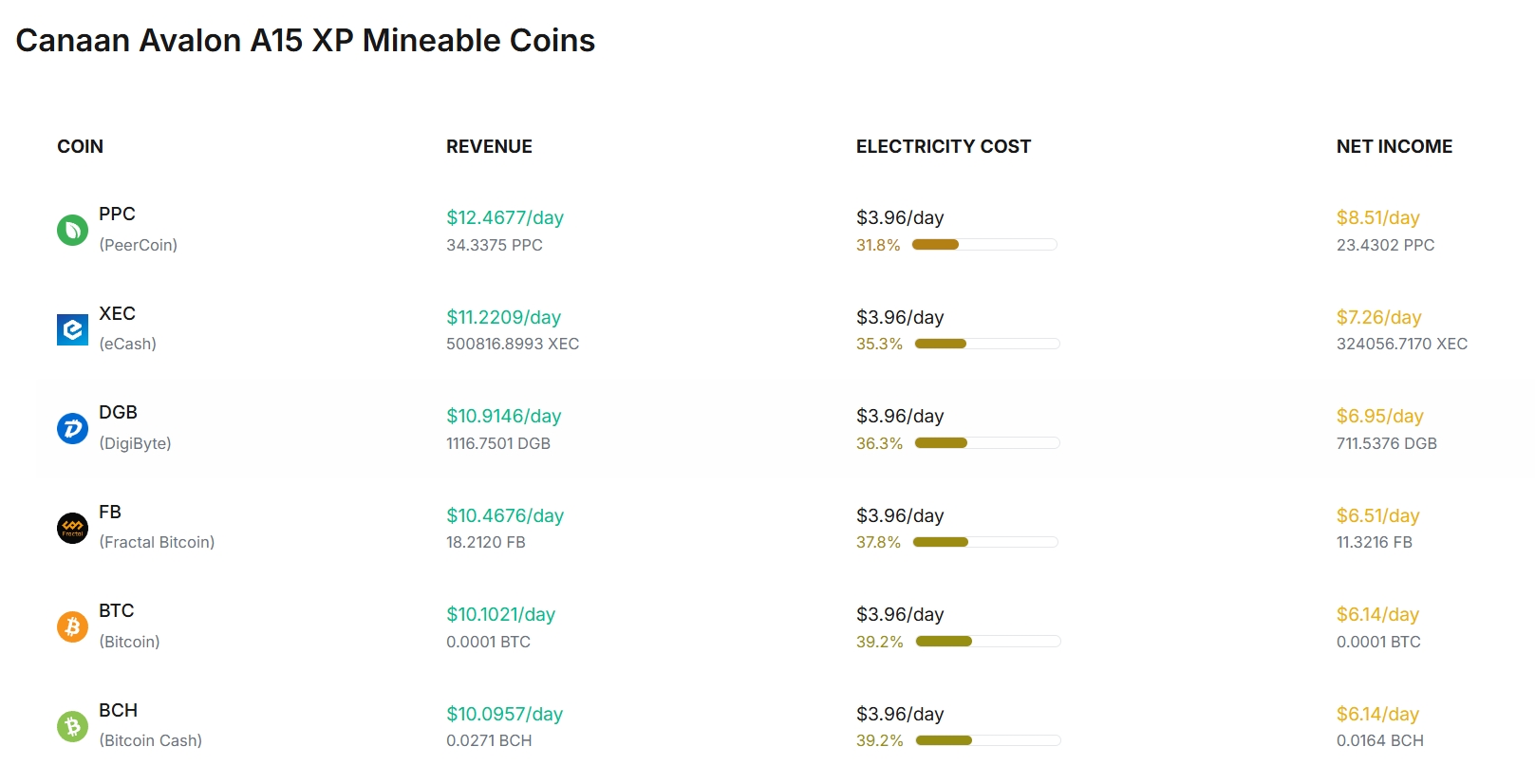Click the Canaan Avalon A15 XP Mineable Coins heading
The width and height of the screenshot is (1535, 784).
click(306, 41)
